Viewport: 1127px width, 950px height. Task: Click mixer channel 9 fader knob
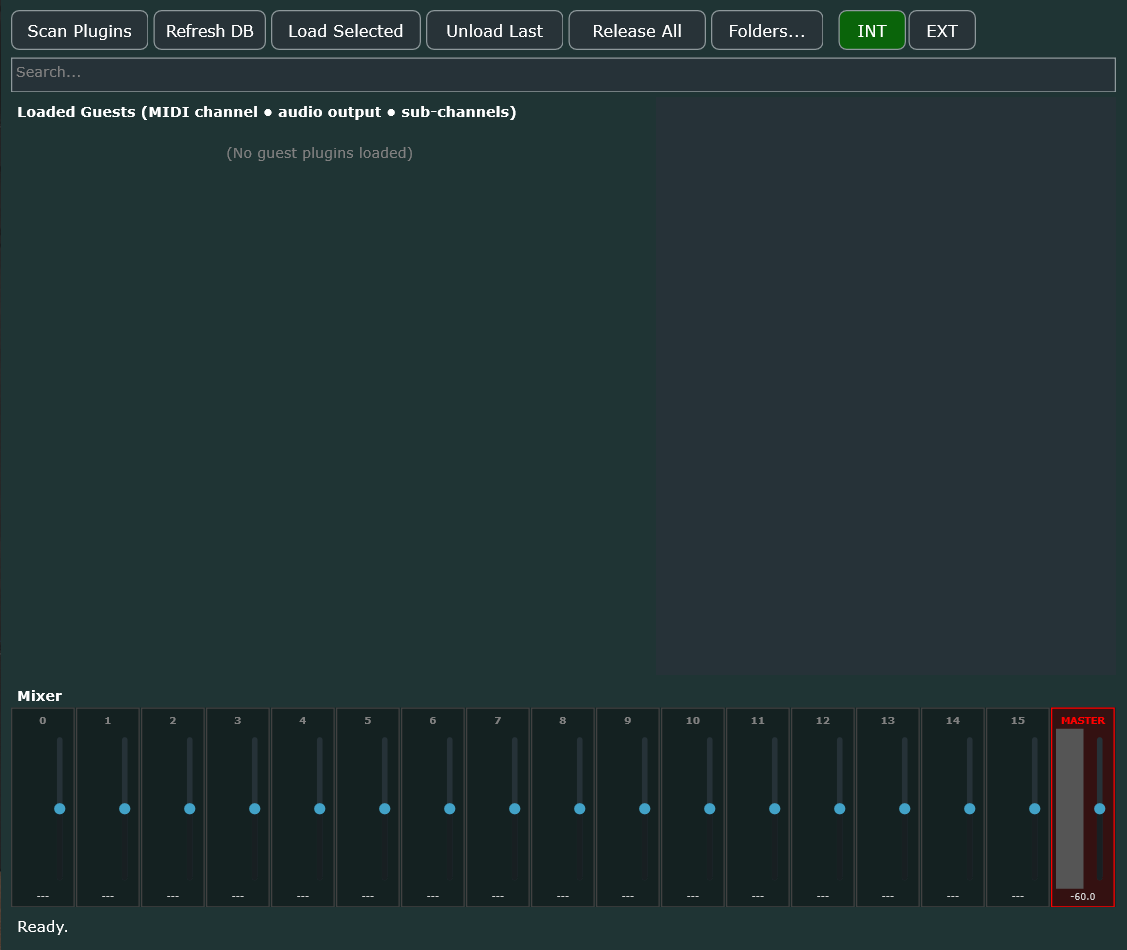645,808
